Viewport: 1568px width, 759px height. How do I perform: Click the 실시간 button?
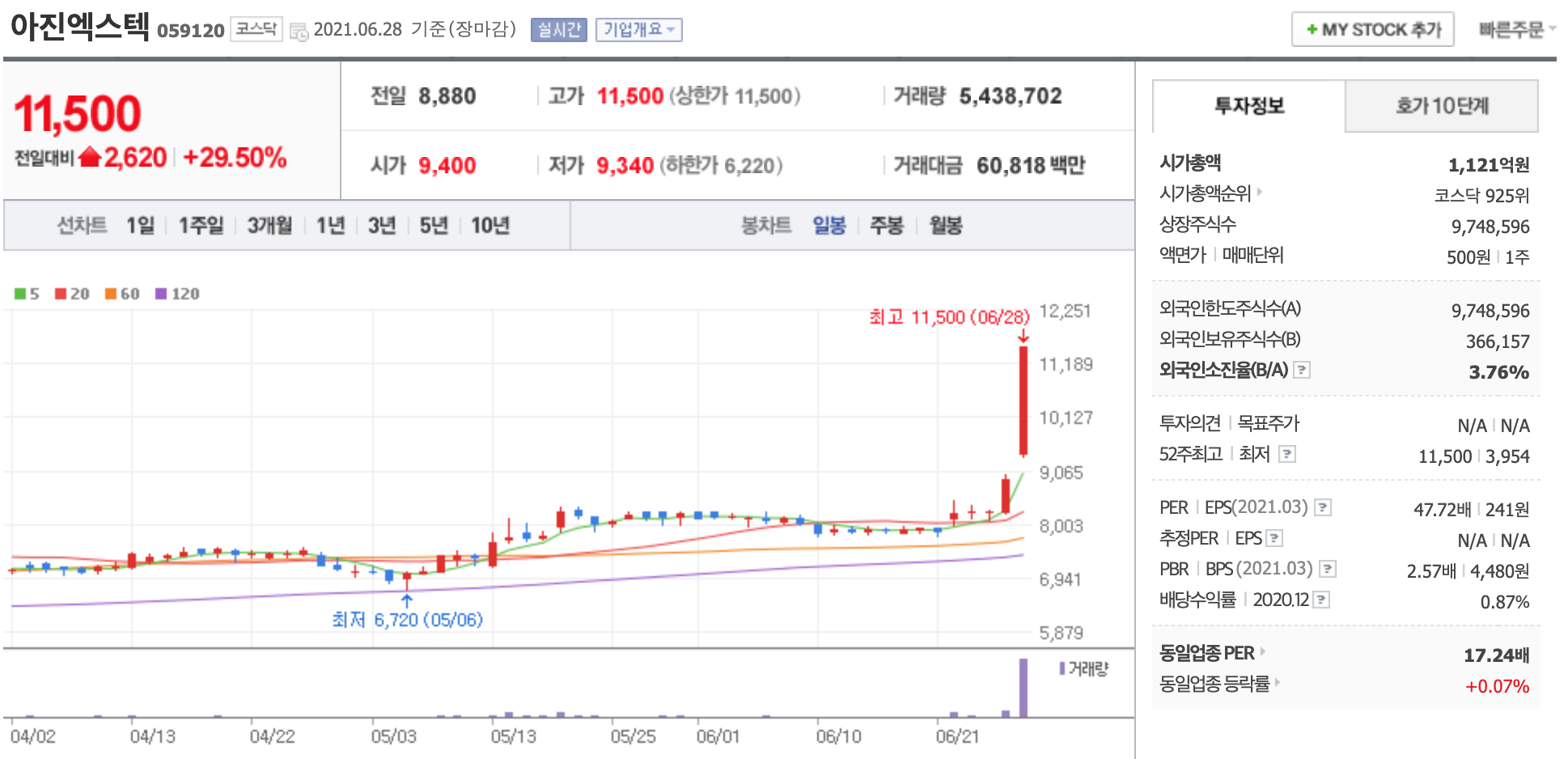point(559,30)
